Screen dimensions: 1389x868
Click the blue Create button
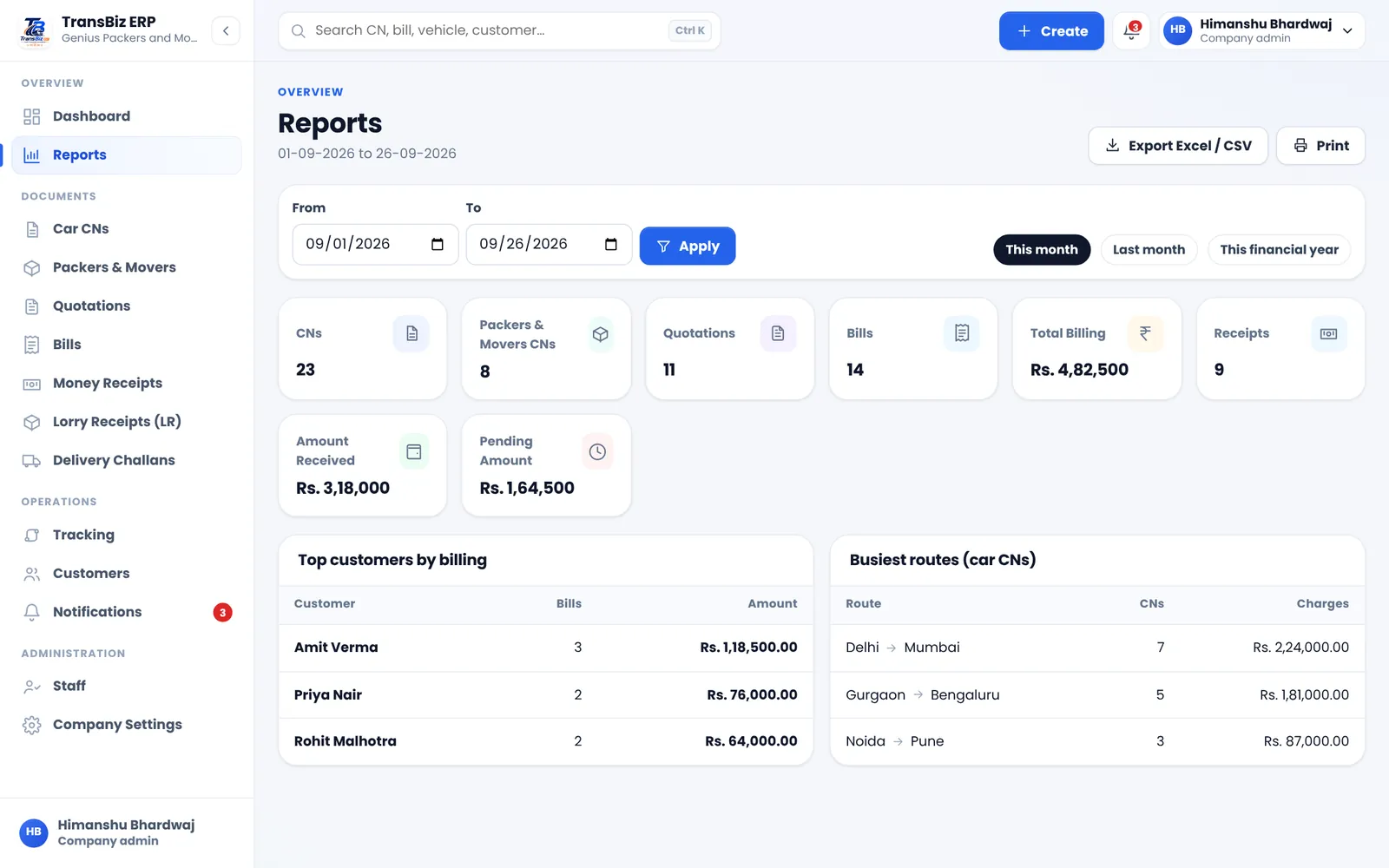[1051, 31]
